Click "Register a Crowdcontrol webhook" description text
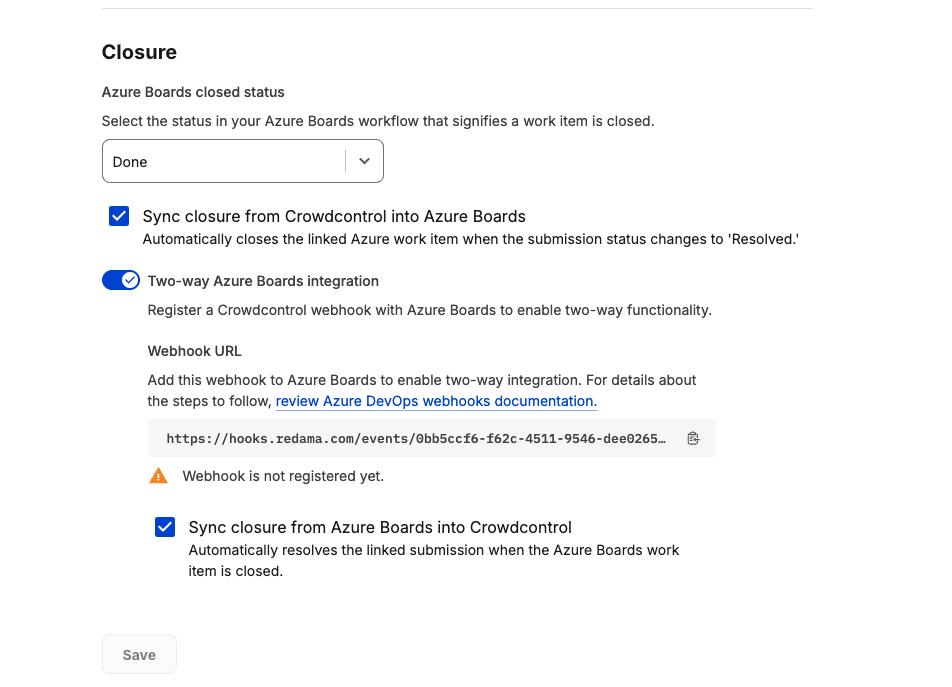This screenshot has width=952, height=687. pos(429,310)
